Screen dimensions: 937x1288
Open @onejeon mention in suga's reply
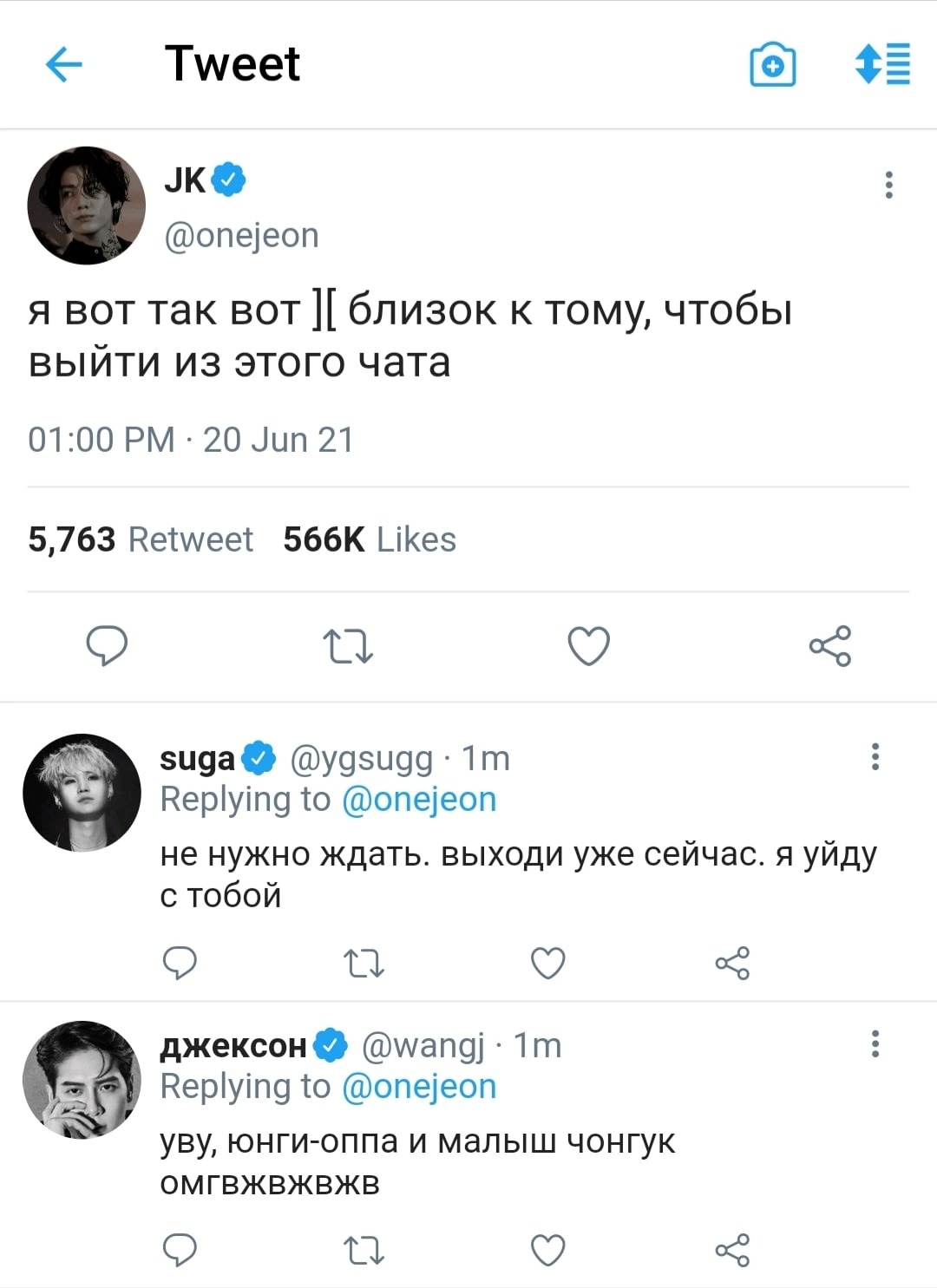point(419,800)
